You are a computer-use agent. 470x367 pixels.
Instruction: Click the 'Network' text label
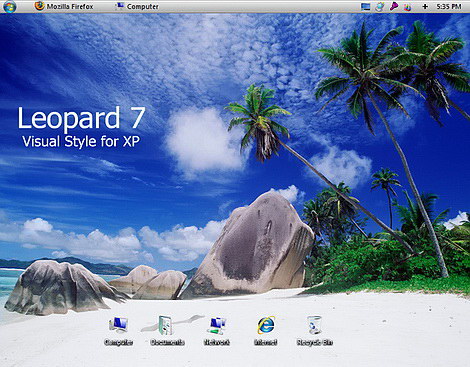point(217,342)
